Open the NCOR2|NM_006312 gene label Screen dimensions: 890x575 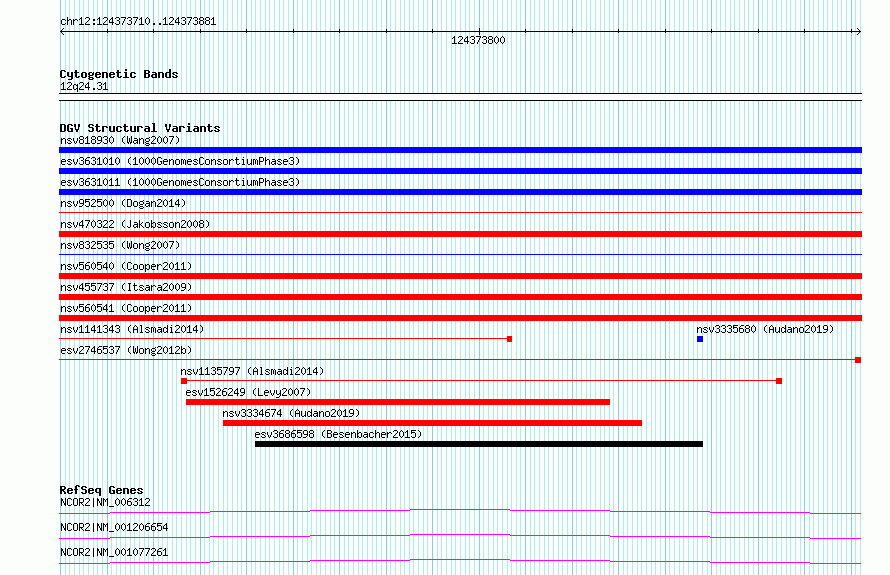coord(105,502)
